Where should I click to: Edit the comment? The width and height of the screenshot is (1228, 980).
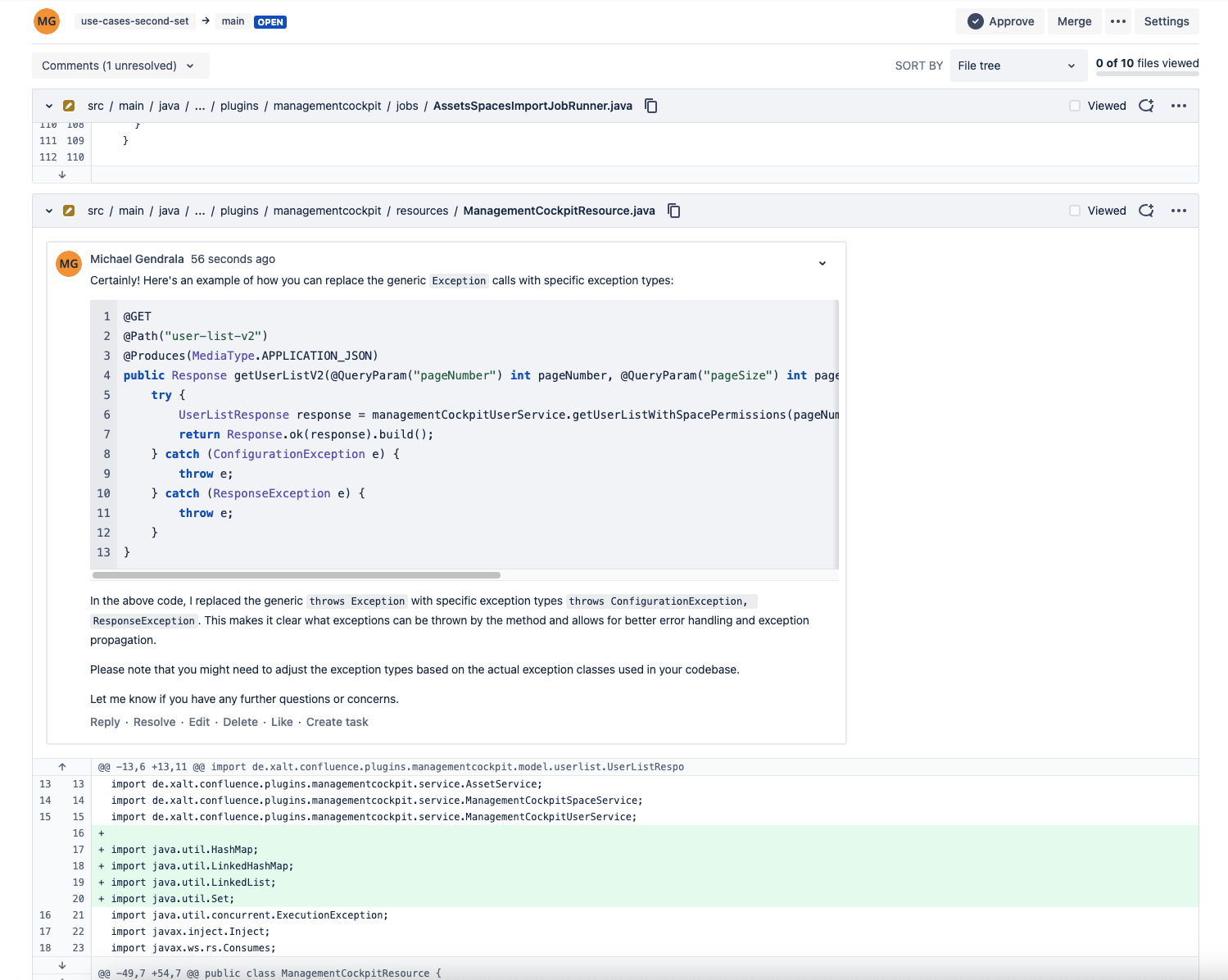[199, 722]
